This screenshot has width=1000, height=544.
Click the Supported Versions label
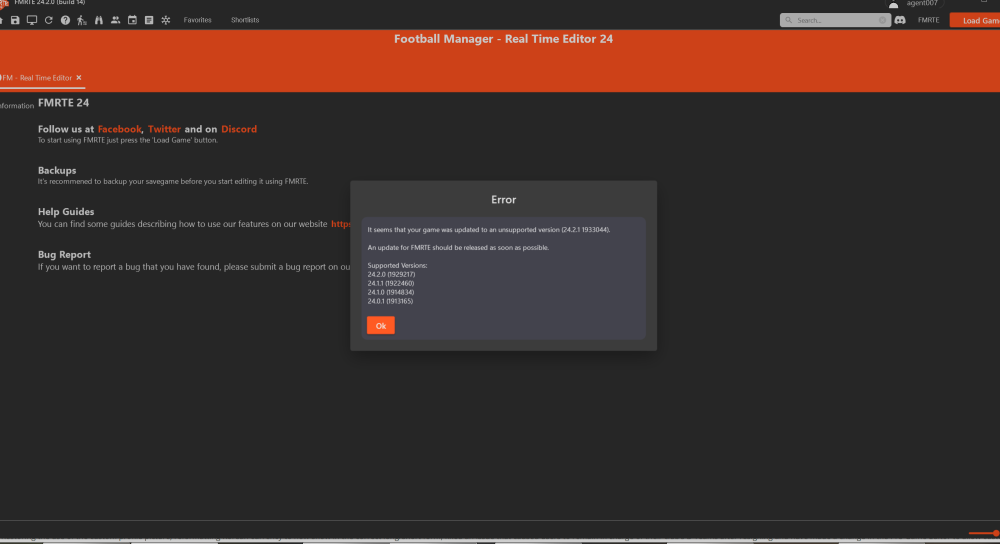(397, 265)
